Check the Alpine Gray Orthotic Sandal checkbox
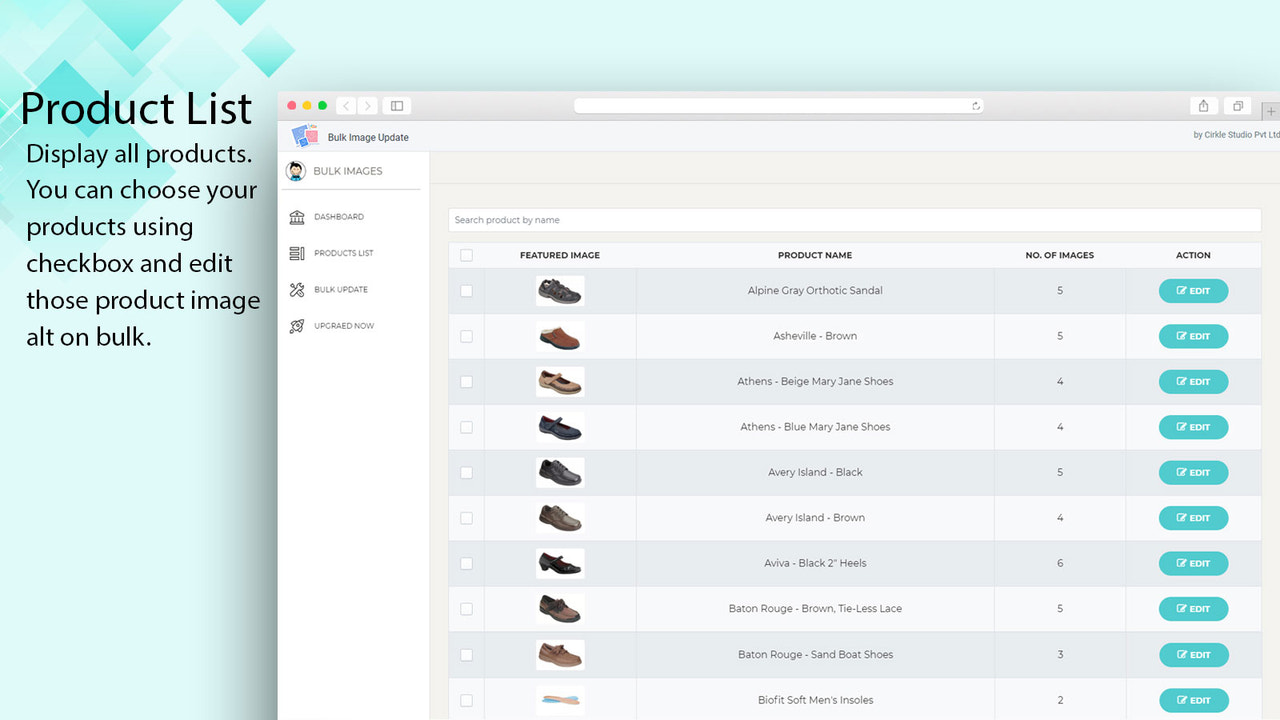The width and height of the screenshot is (1280, 720). (466, 291)
